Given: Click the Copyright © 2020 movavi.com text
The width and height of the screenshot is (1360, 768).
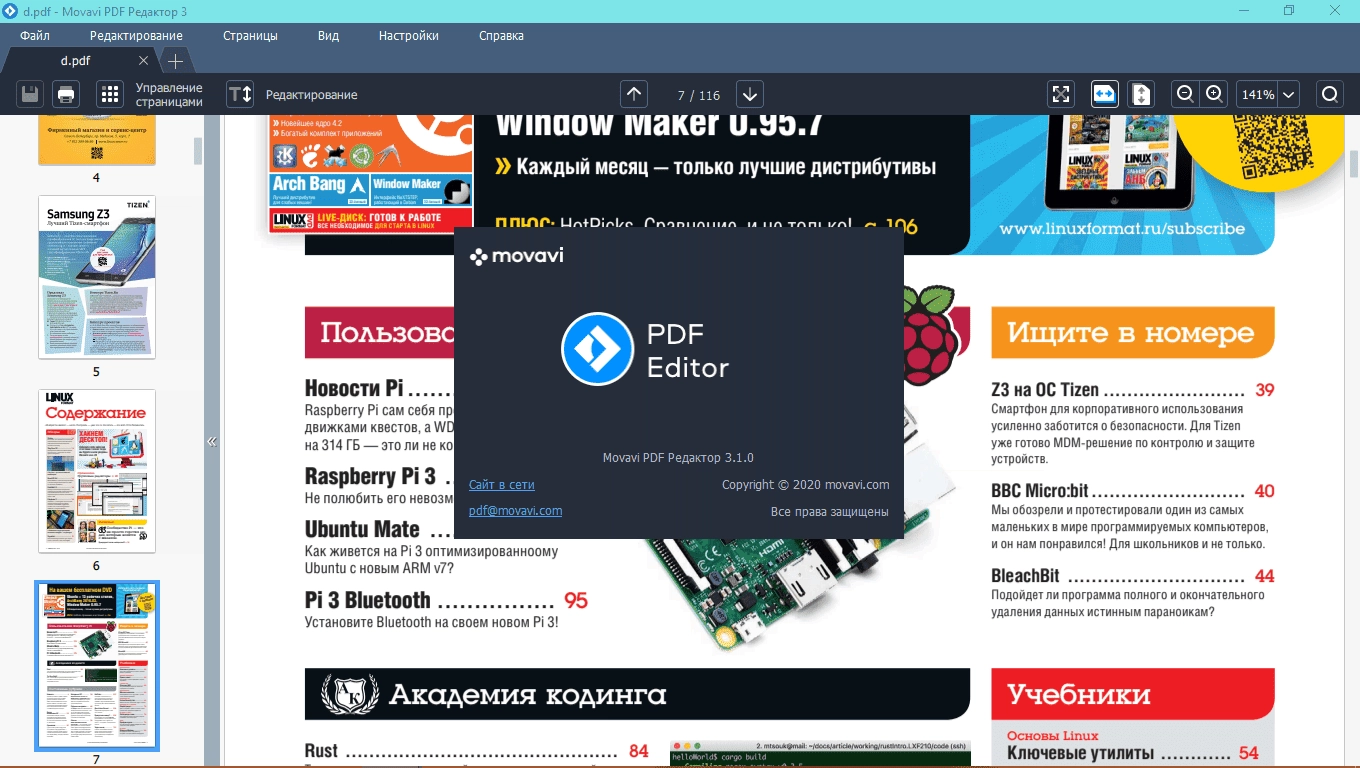Looking at the screenshot, I should [806, 485].
